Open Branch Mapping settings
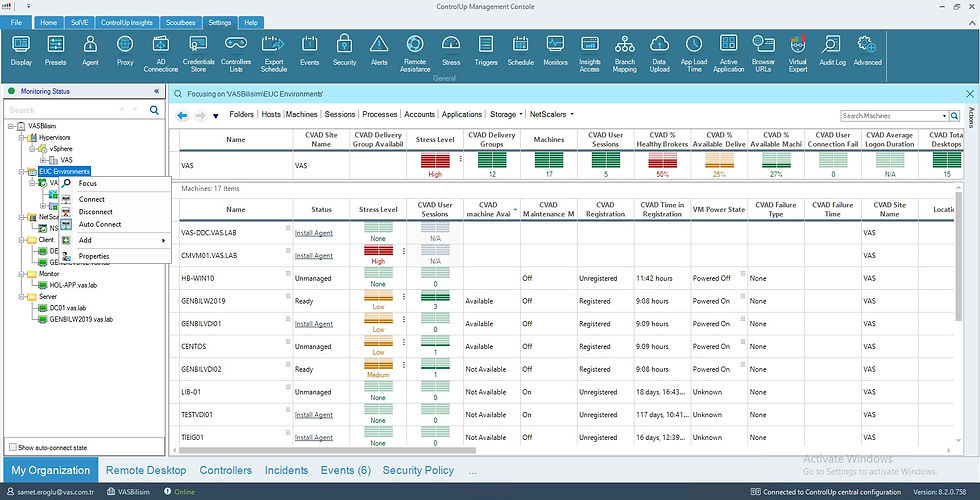 pyautogui.click(x=624, y=54)
